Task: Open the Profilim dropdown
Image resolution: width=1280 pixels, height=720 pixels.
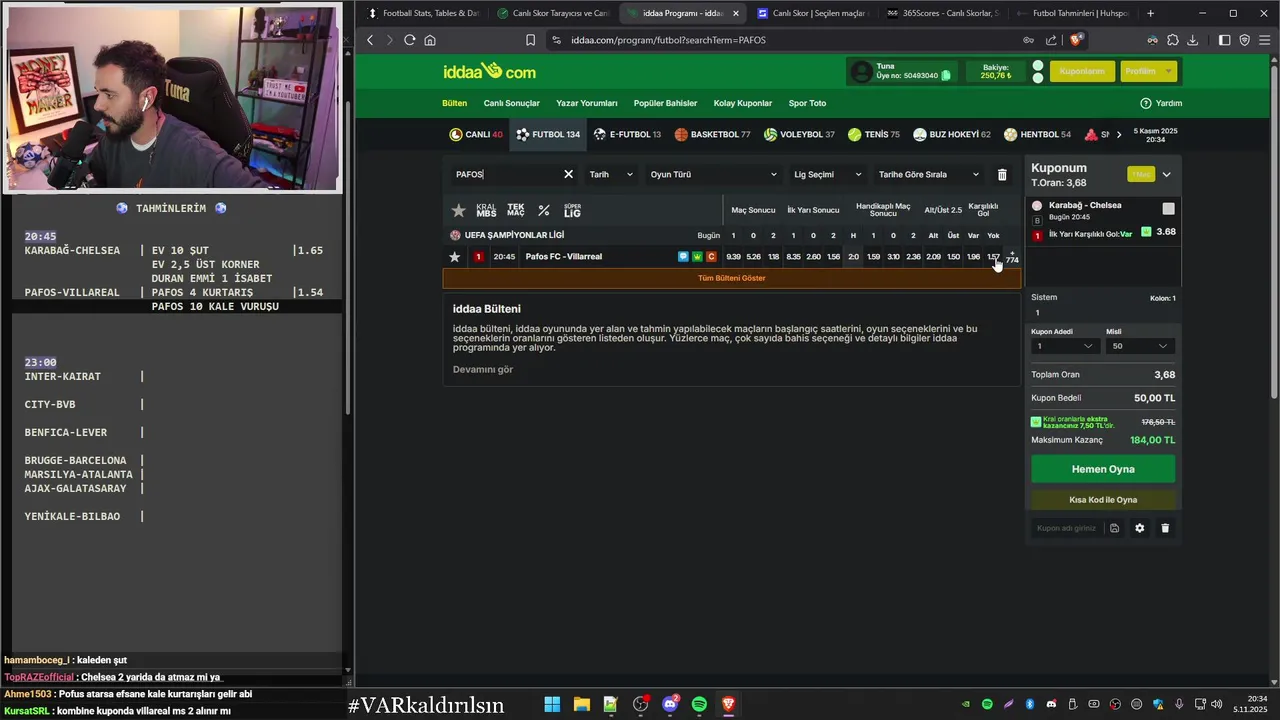Action: [x=1148, y=71]
